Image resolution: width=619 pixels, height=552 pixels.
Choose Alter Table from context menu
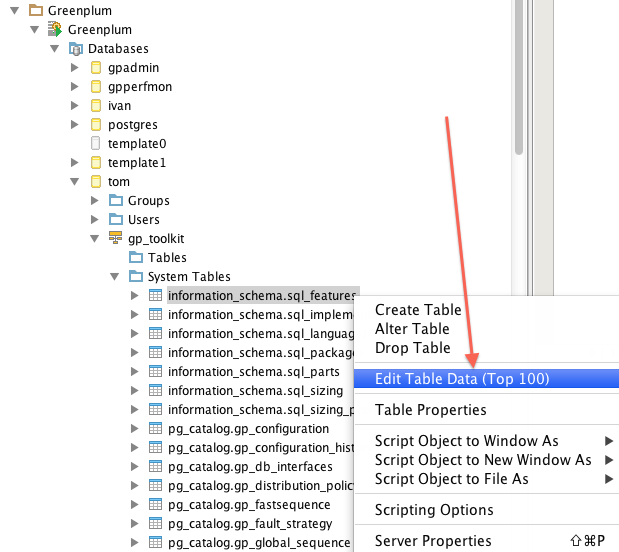[x=412, y=329]
